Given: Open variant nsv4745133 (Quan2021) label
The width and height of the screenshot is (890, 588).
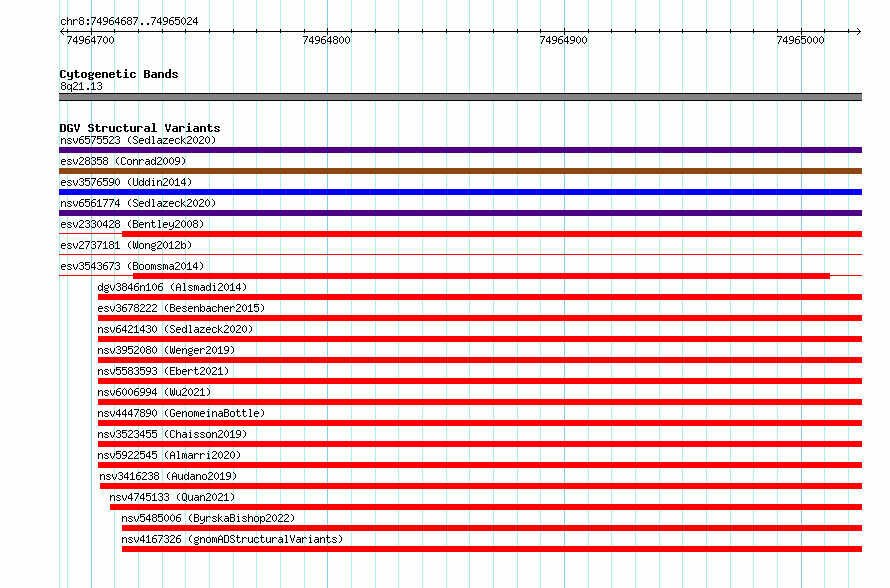Looking at the screenshot, I should click(x=173, y=497).
